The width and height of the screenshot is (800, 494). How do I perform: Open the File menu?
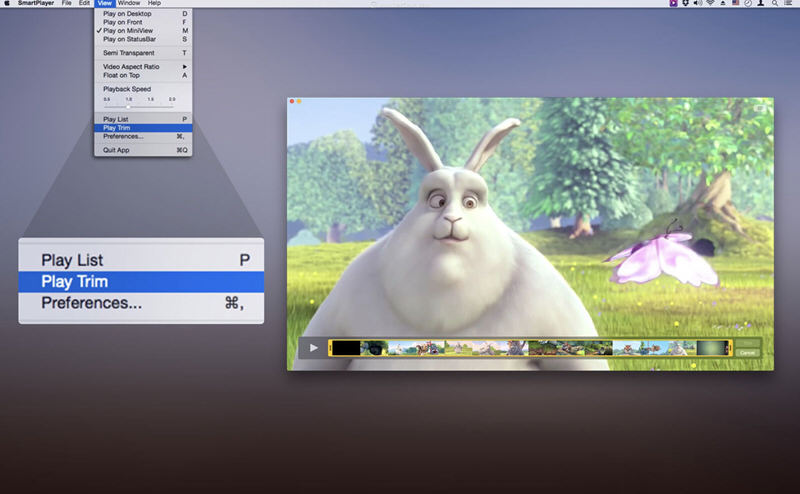tap(66, 3)
